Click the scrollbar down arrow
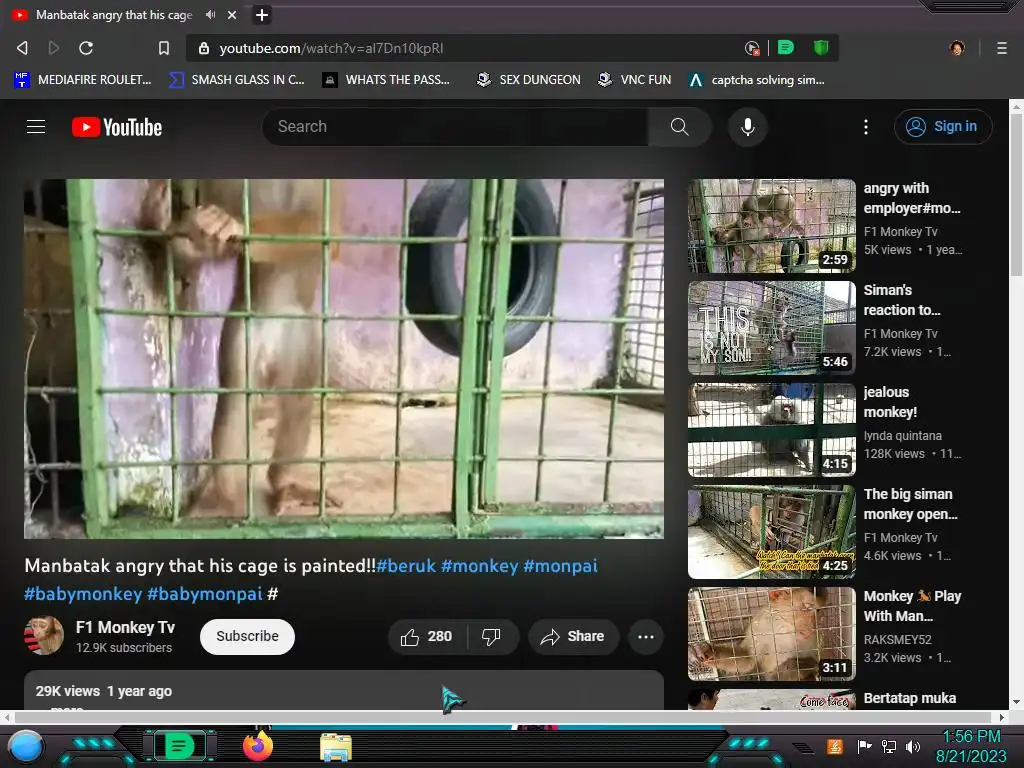The width and height of the screenshot is (1024, 768). tap(1016, 703)
